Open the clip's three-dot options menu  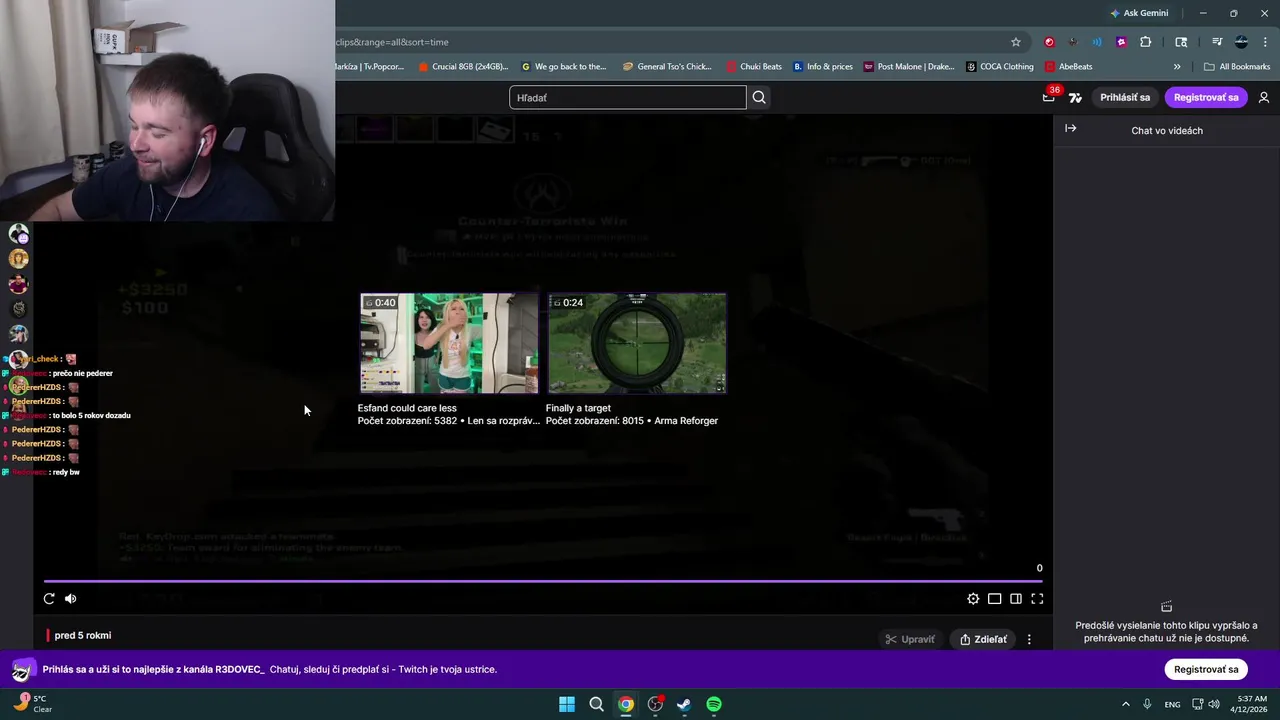tap(1029, 639)
